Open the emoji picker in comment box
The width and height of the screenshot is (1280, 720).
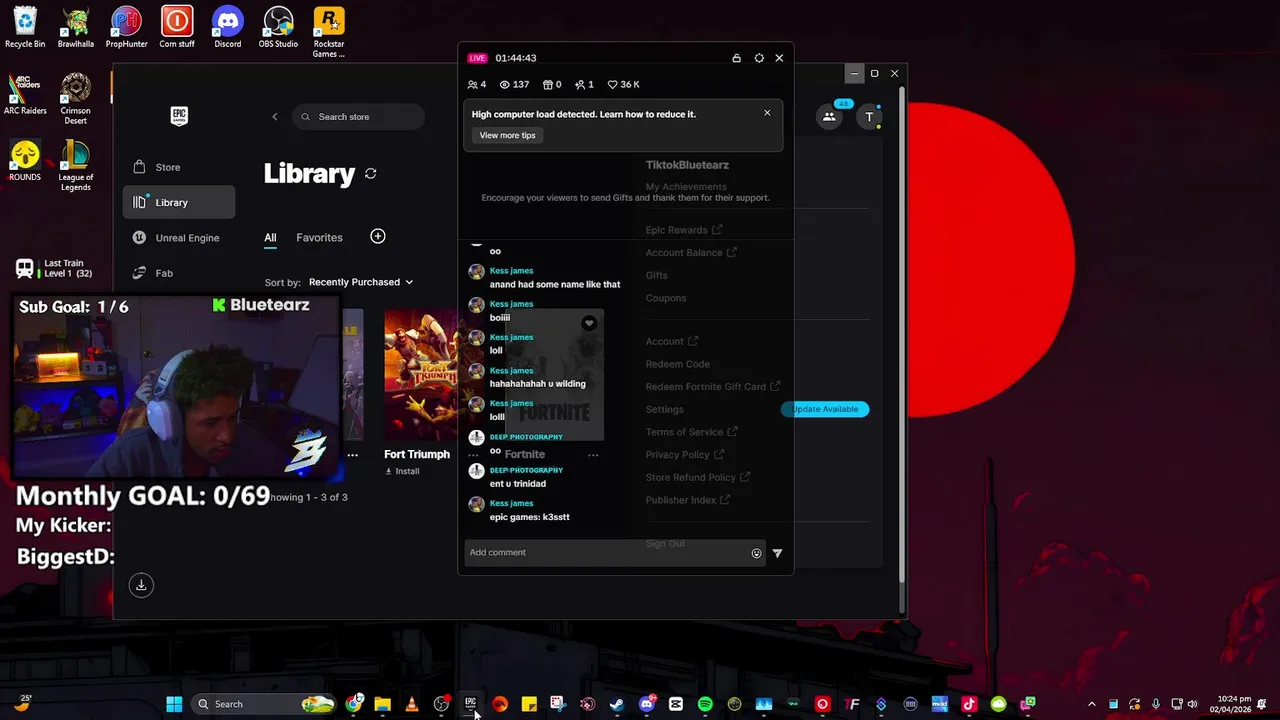tap(756, 553)
